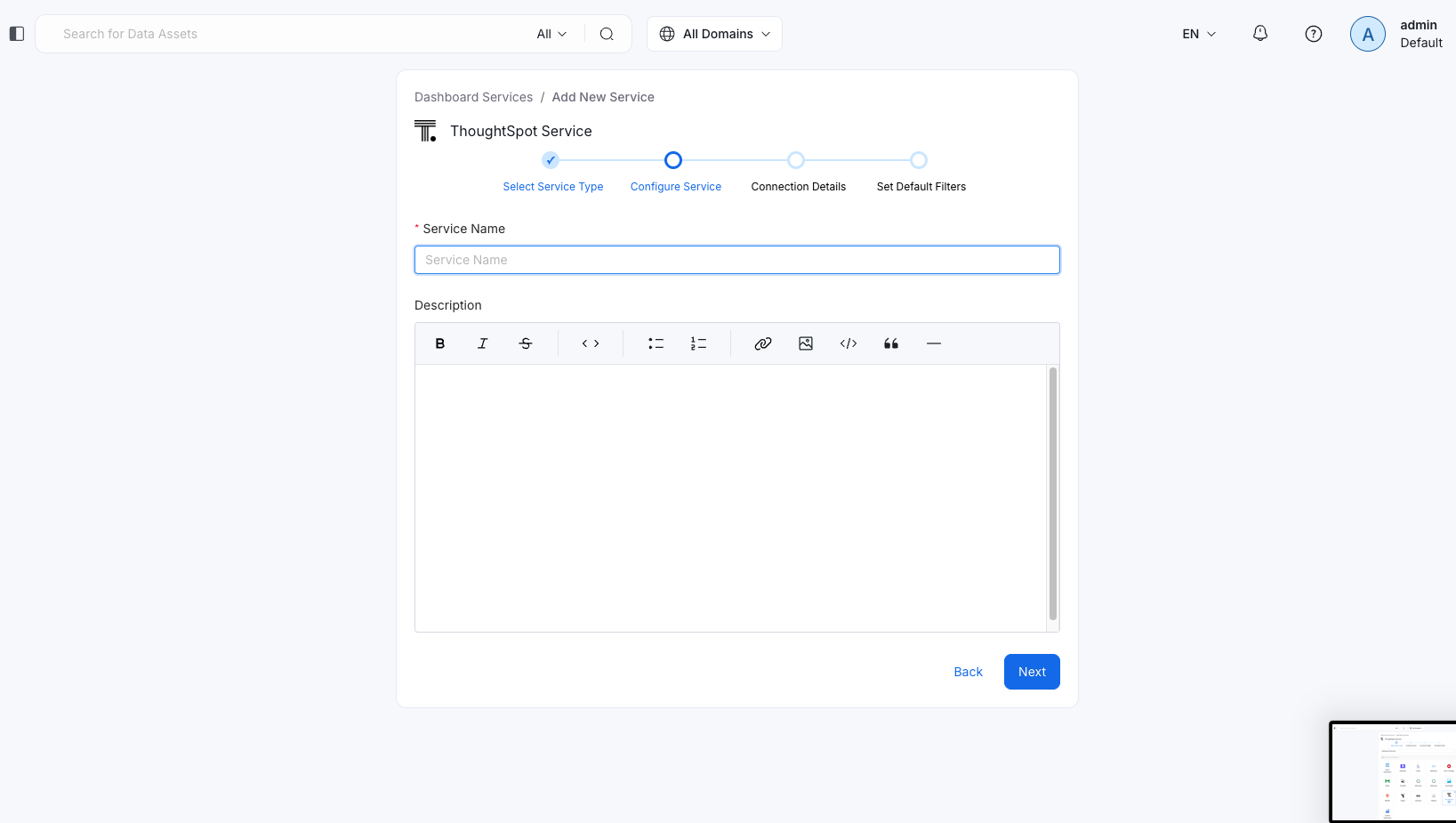Go to Dashboard Services breadcrumb
The width and height of the screenshot is (1456, 823).
click(x=473, y=97)
